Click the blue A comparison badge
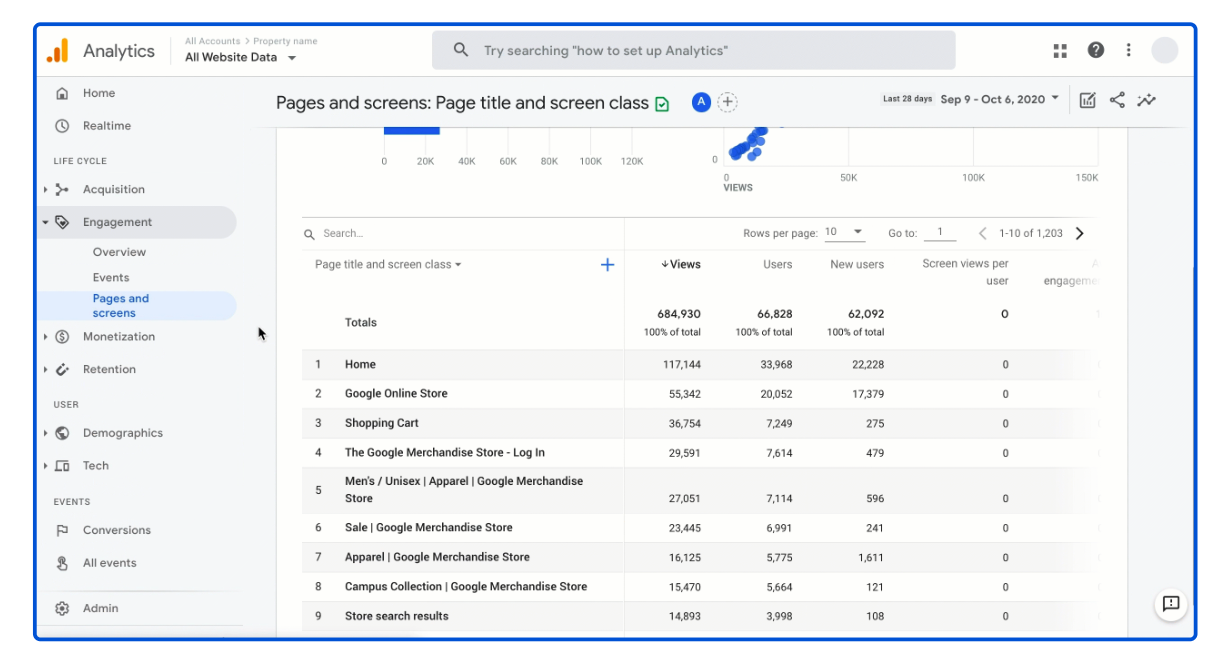This screenshot has height=657, width=1218. (701, 102)
